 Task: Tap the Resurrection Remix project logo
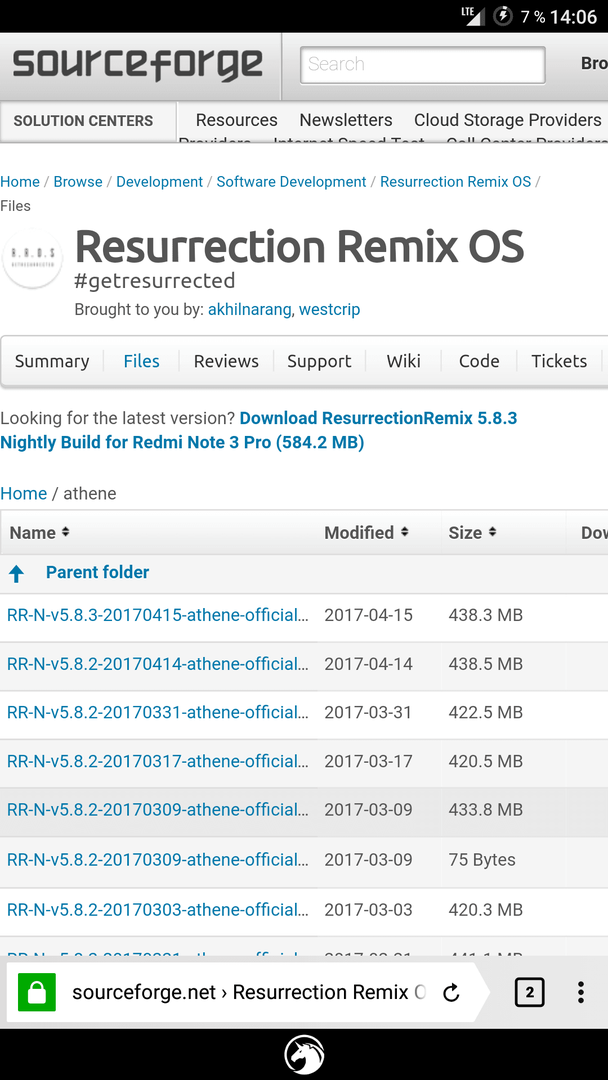(32, 258)
